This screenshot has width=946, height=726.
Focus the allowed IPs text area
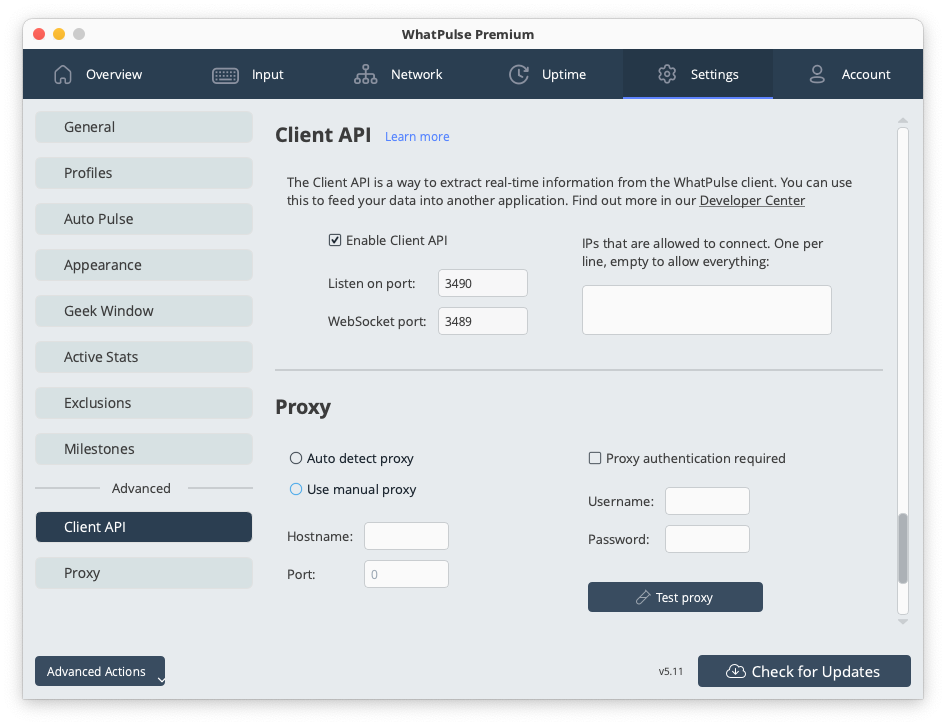[706, 310]
